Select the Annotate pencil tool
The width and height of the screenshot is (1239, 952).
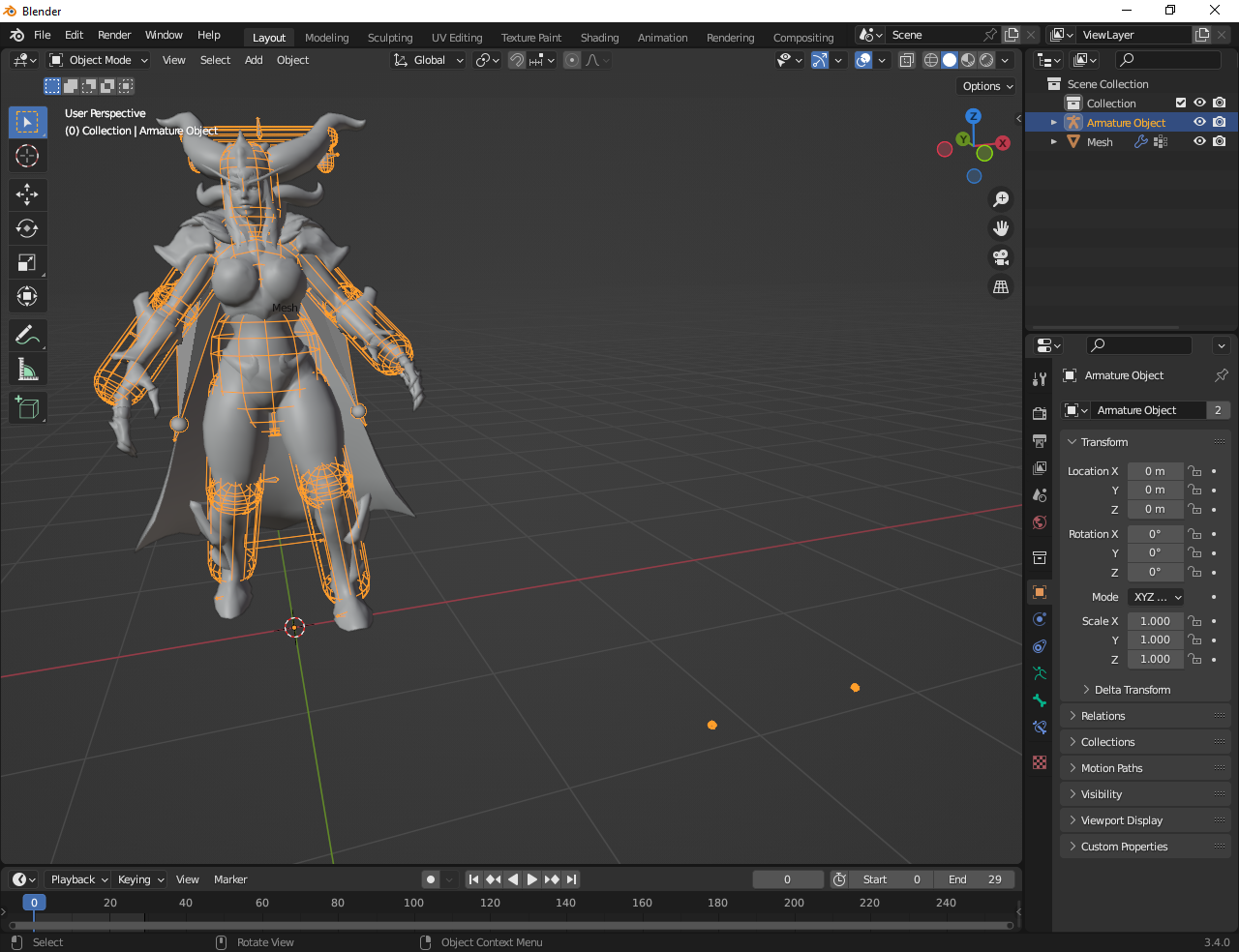pos(27,336)
